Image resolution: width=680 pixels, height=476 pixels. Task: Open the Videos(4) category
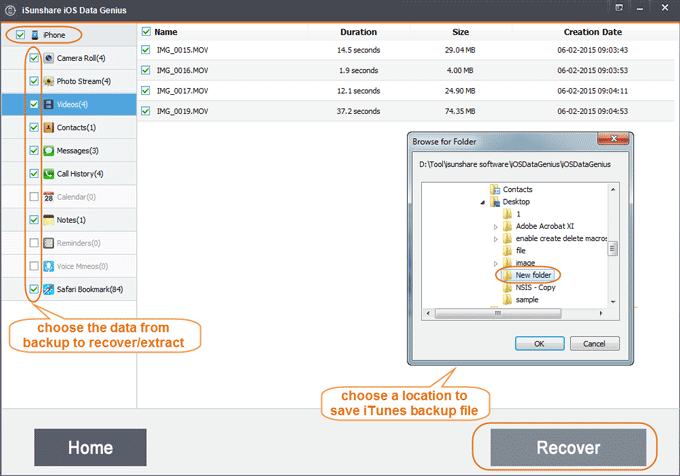click(x=69, y=104)
